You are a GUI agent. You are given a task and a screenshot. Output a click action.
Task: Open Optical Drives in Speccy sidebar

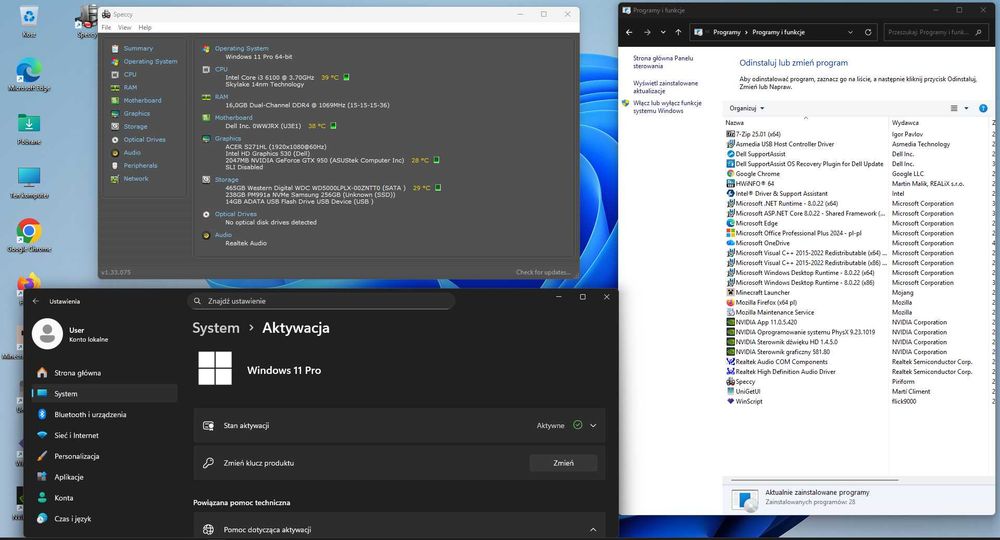[144, 140]
